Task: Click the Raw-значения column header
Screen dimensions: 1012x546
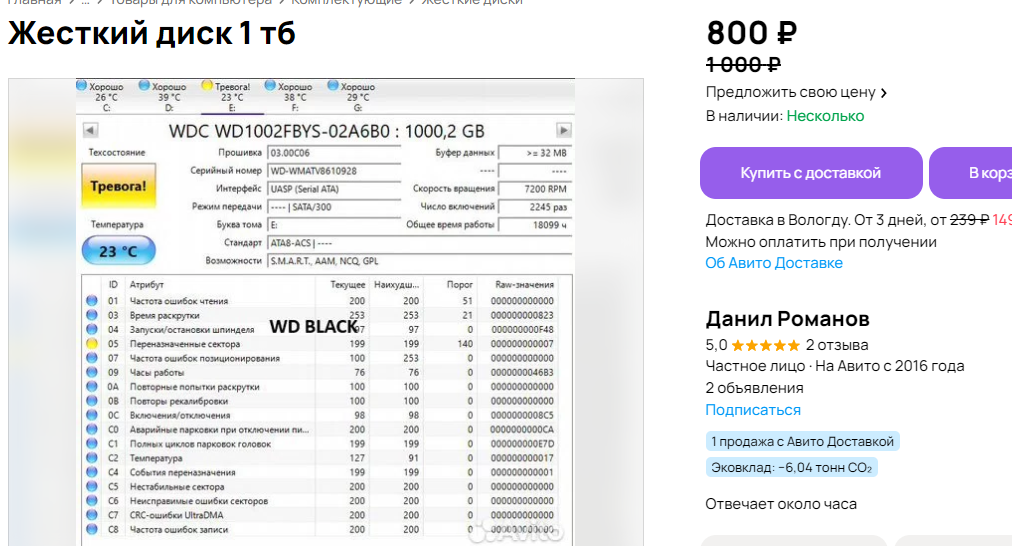Action: pos(524,285)
